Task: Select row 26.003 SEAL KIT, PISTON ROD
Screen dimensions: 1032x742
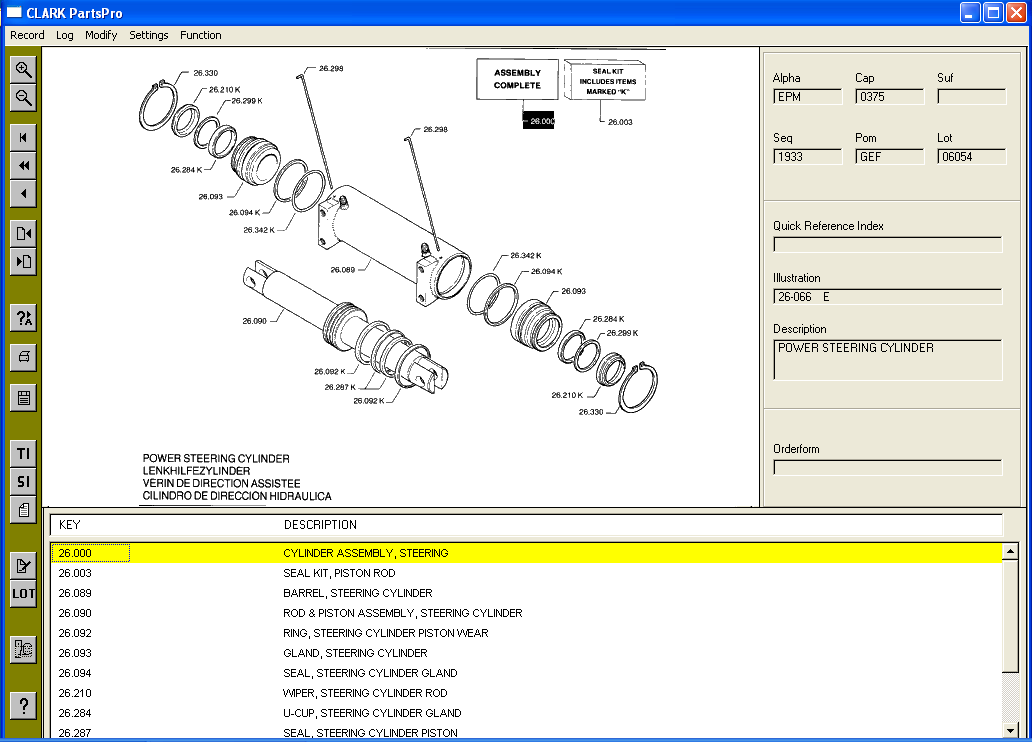Action: (527, 573)
